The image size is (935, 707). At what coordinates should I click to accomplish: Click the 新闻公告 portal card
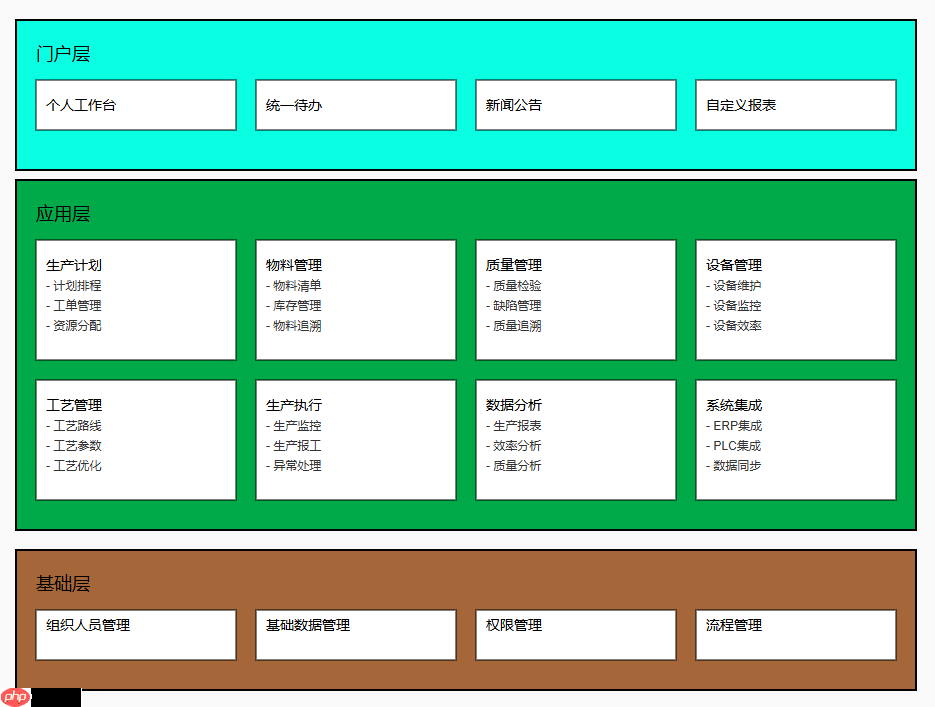[575, 105]
